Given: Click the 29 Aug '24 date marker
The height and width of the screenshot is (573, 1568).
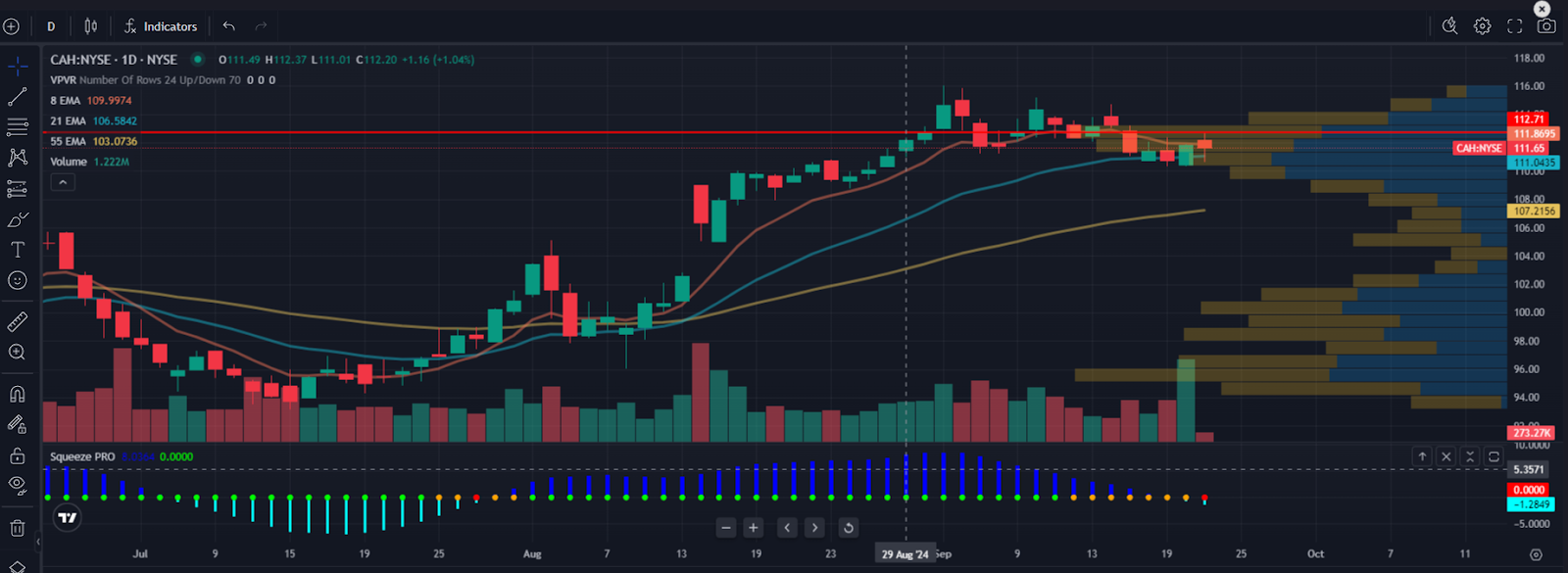Looking at the screenshot, I should coord(905,554).
